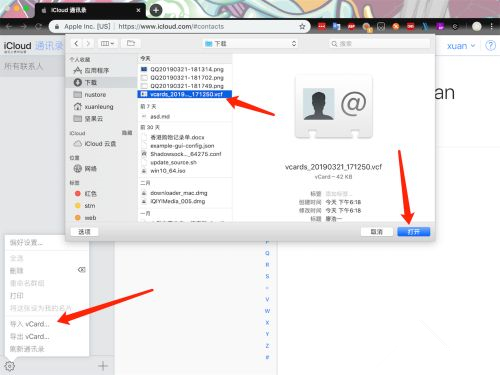Click the file dialog search field

tap(379, 44)
